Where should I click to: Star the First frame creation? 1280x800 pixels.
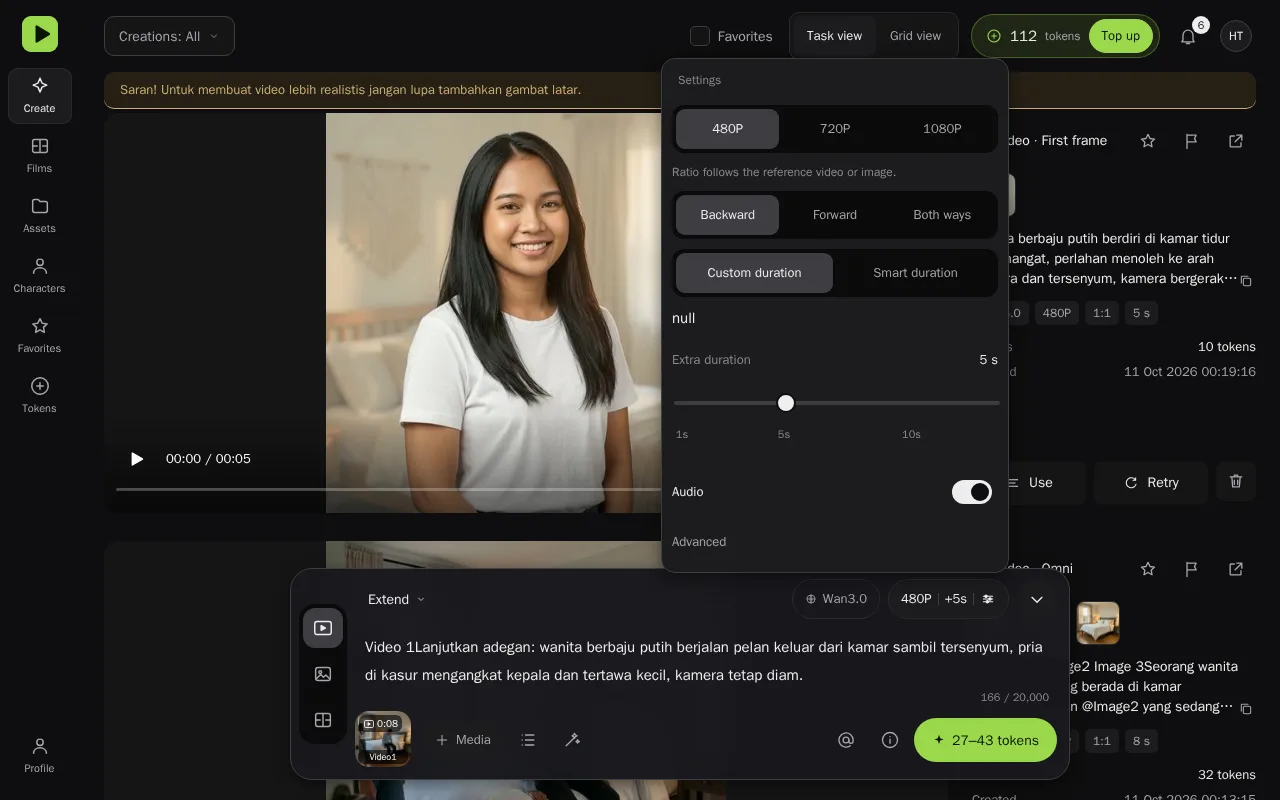[x=1148, y=141]
